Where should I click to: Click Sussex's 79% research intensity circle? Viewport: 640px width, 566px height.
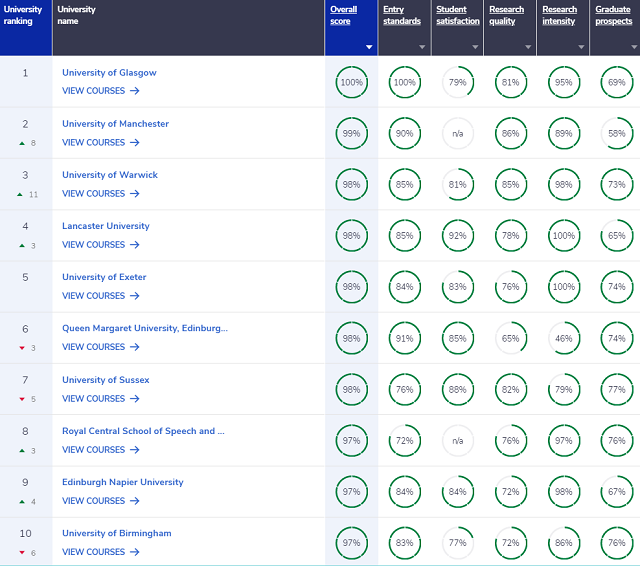(x=564, y=389)
